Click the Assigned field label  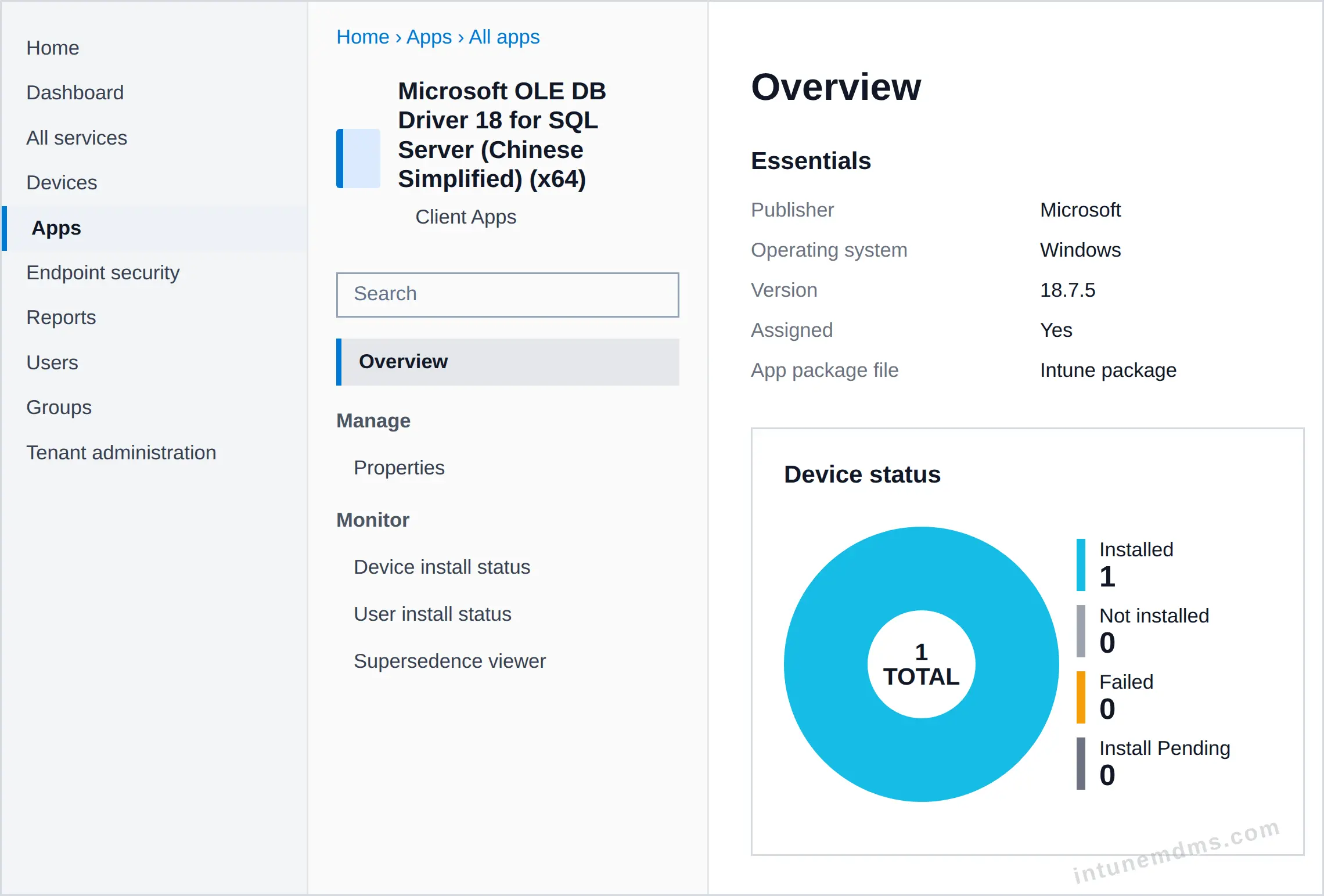point(791,330)
